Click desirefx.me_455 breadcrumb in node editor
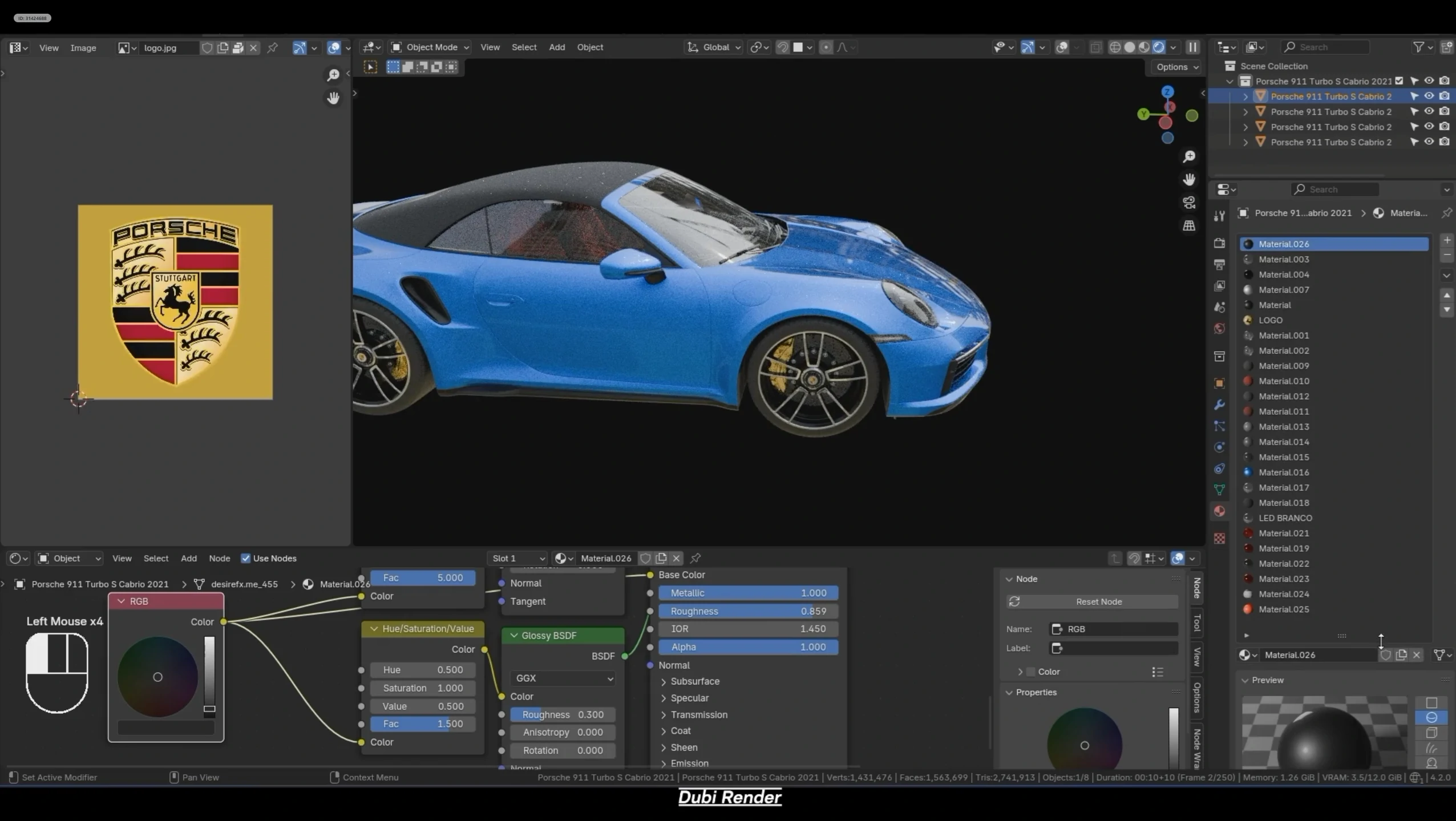The width and height of the screenshot is (1456, 821). pyautogui.click(x=244, y=584)
